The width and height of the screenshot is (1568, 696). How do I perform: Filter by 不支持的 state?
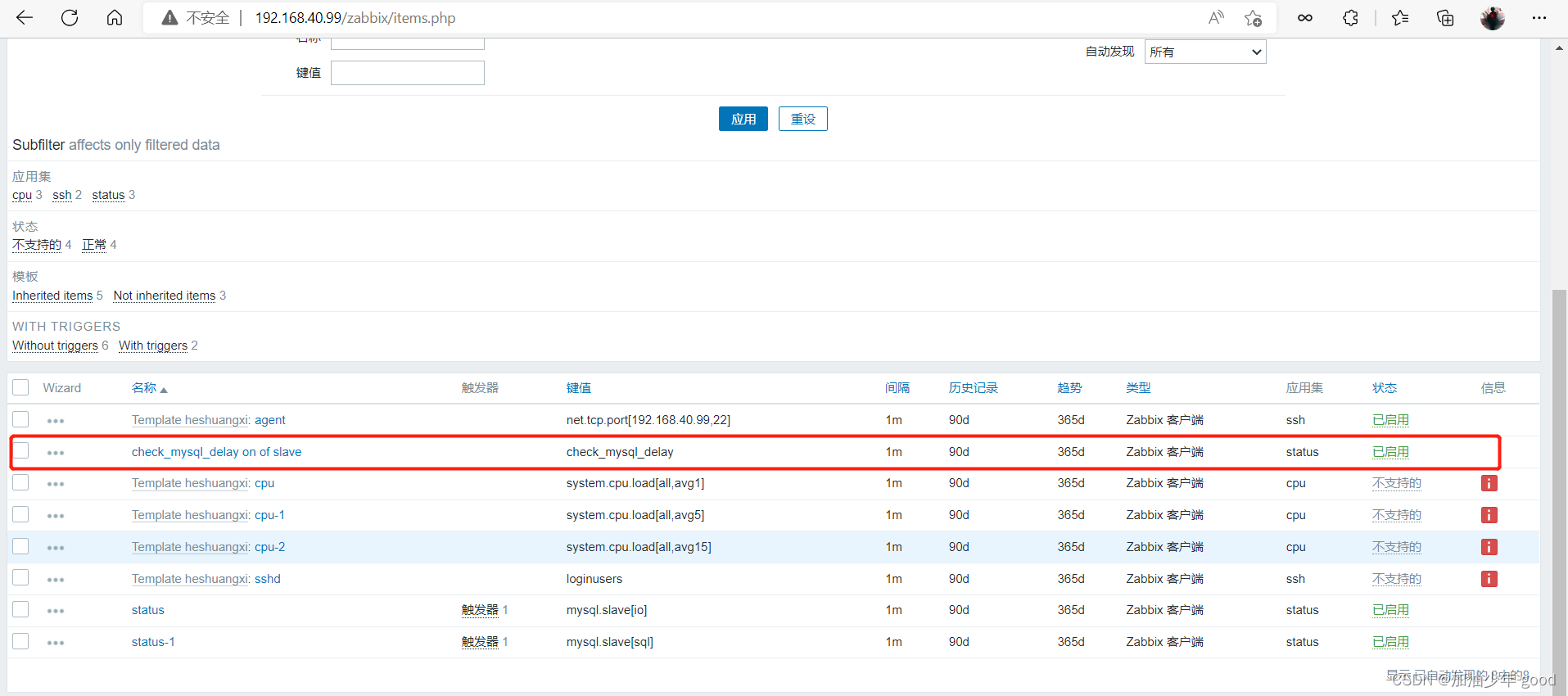(x=37, y=245)
